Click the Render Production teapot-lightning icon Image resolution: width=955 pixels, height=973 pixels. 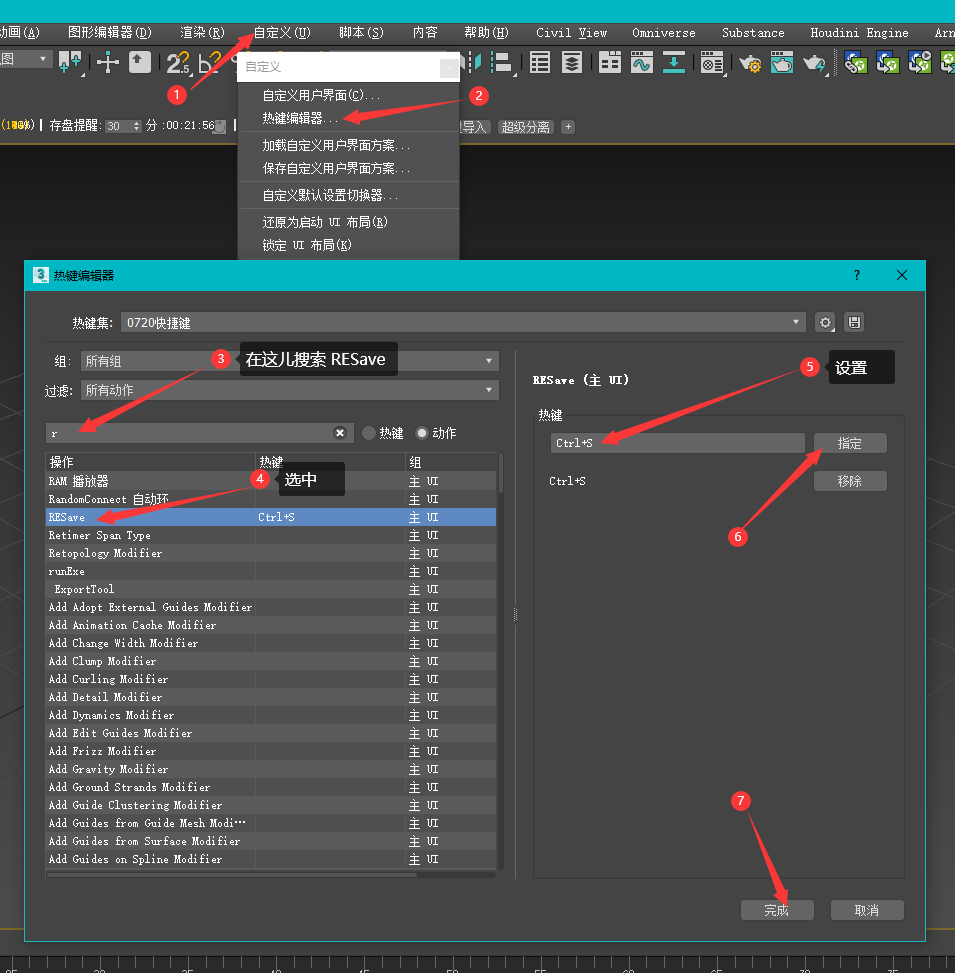tap(814, 63)
